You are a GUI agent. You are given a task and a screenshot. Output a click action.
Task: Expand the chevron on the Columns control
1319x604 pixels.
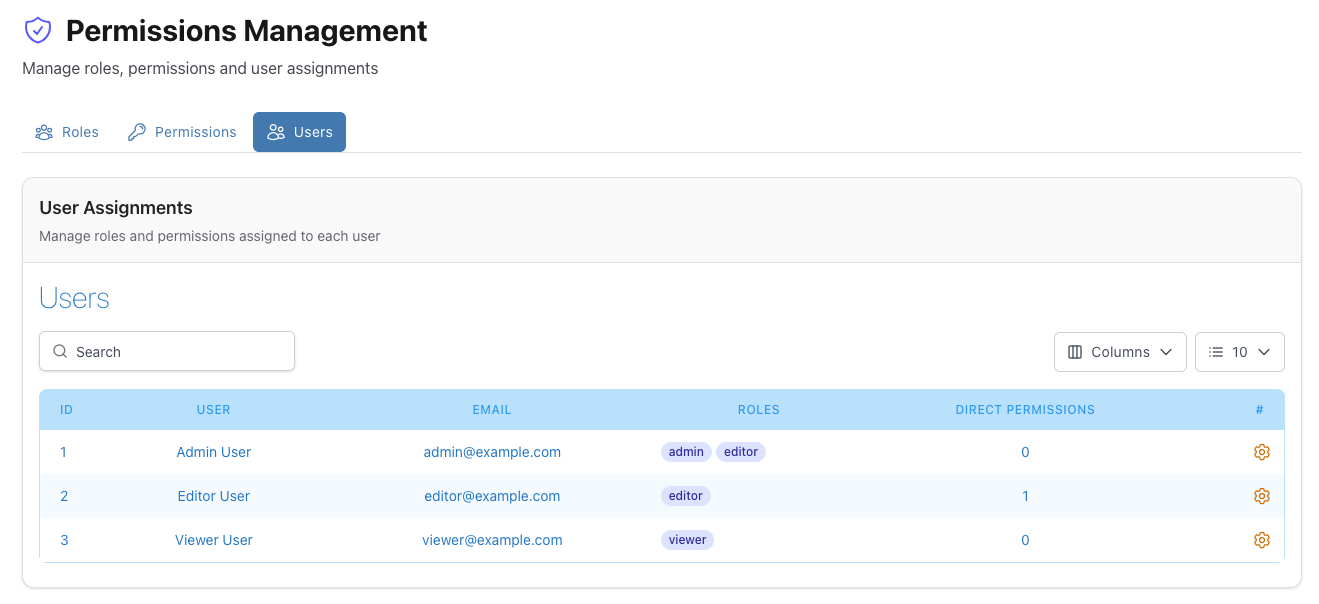tap(1166, 352)
